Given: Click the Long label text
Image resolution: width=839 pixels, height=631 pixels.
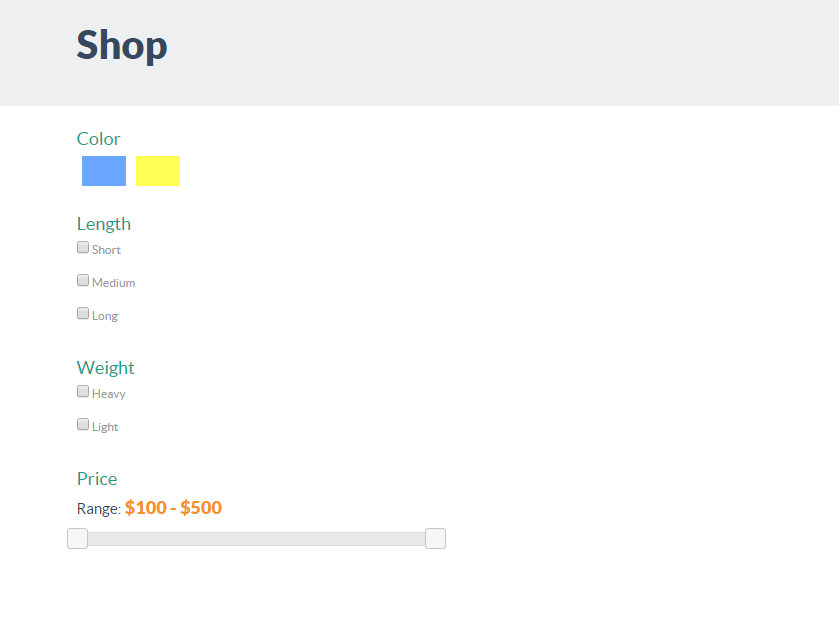Looking at the screenshot, I should pyautogui.click(x=105, y=316).
